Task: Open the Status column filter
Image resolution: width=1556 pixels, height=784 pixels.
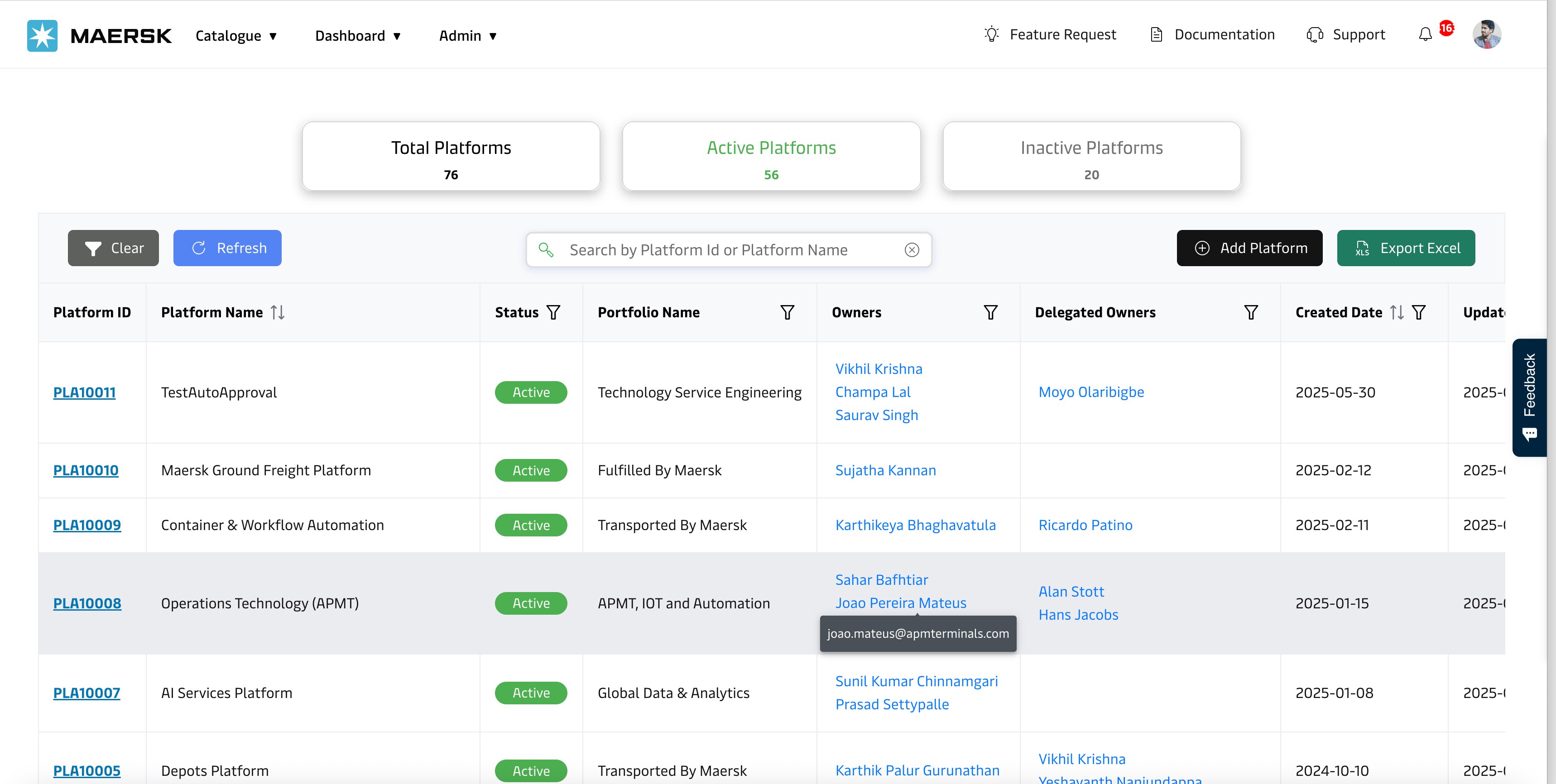Action: point(553,312)
